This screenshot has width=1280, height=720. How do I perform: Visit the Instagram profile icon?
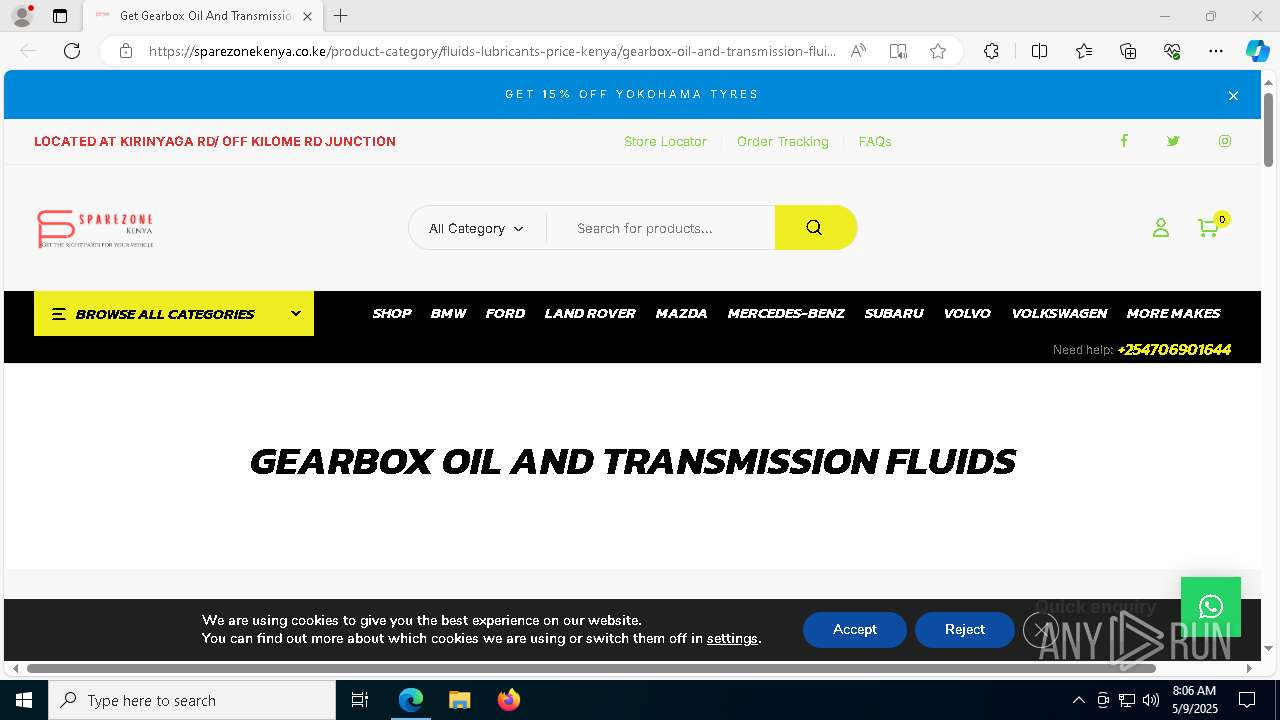point(1224,141)
